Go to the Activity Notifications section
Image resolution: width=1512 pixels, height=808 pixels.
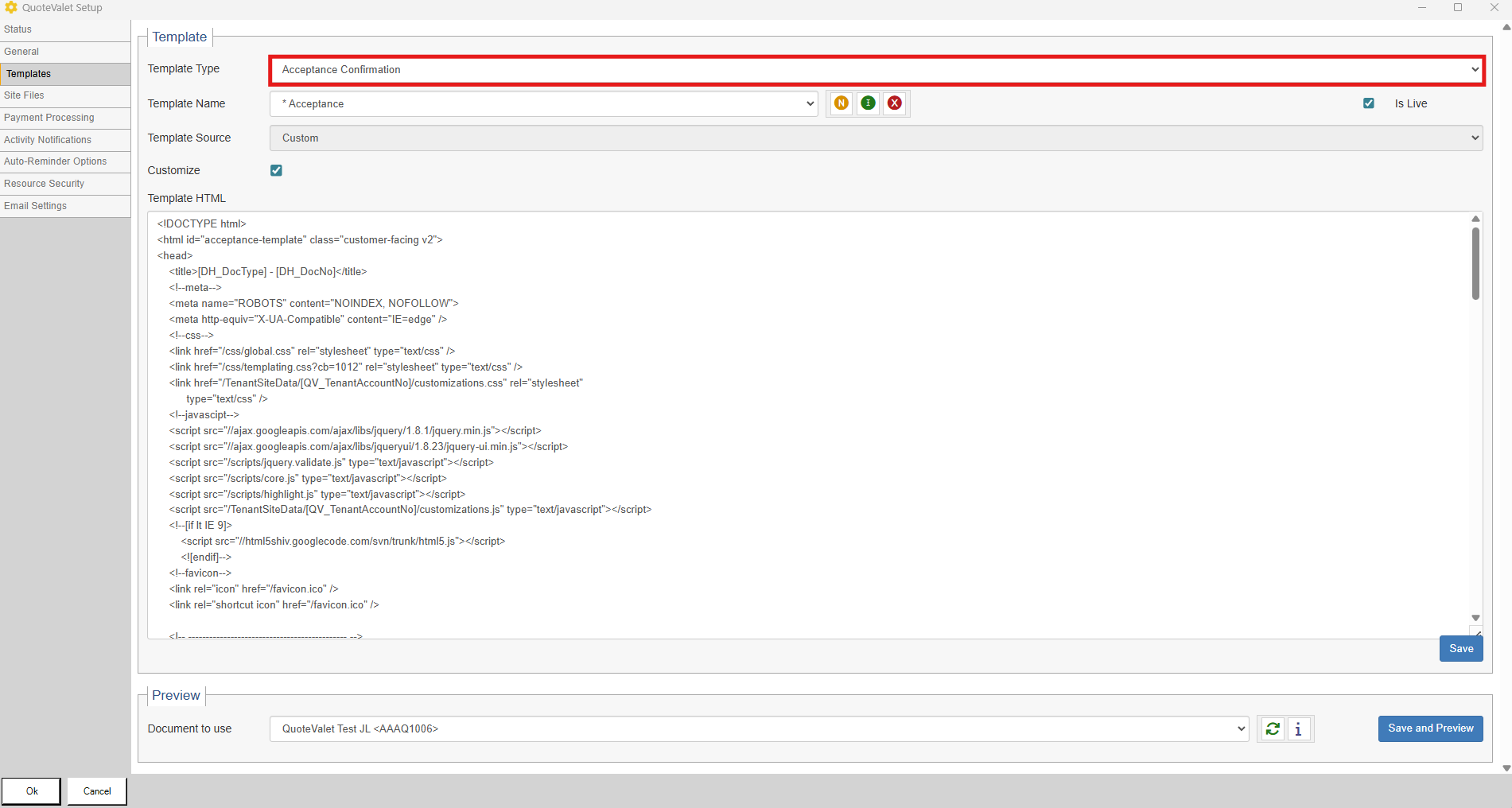[x=48, y=140]
